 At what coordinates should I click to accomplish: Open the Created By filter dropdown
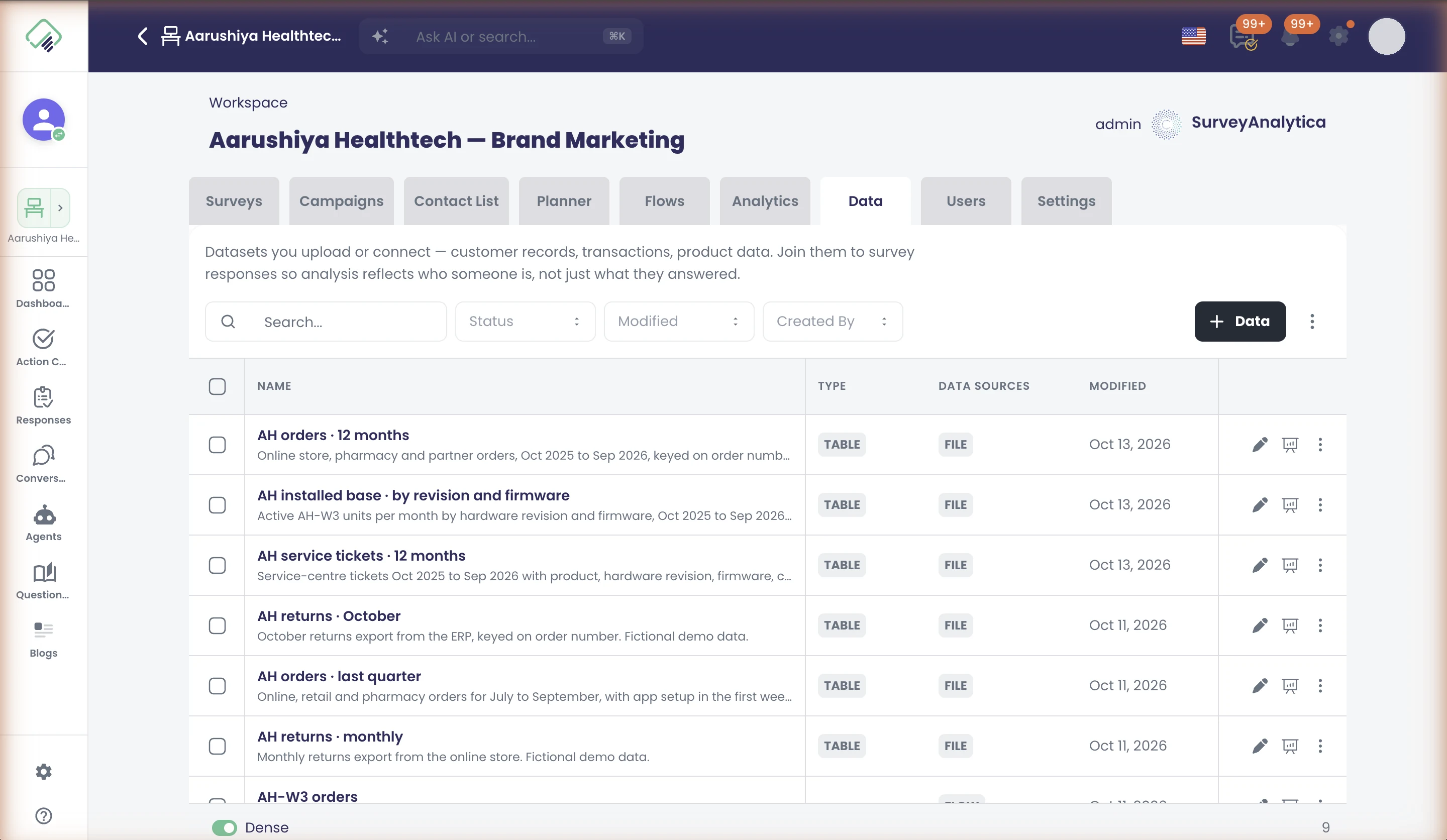coord(833,322)
